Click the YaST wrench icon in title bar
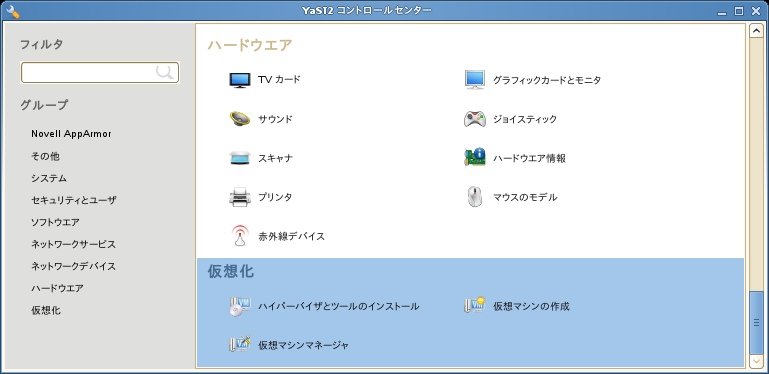This screenshot has width=769, height=374. pos(13,11)
